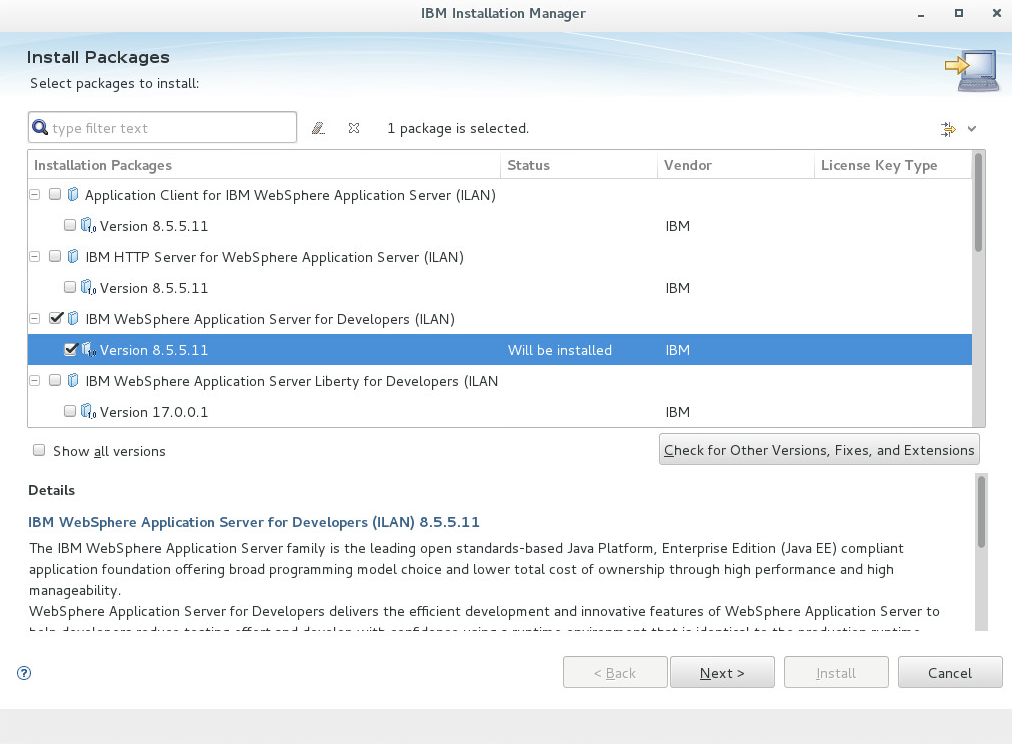Click version icon of Version 17.0.0.1
The height and width of the screenshot is (744, 1012).
click(88, 411)
